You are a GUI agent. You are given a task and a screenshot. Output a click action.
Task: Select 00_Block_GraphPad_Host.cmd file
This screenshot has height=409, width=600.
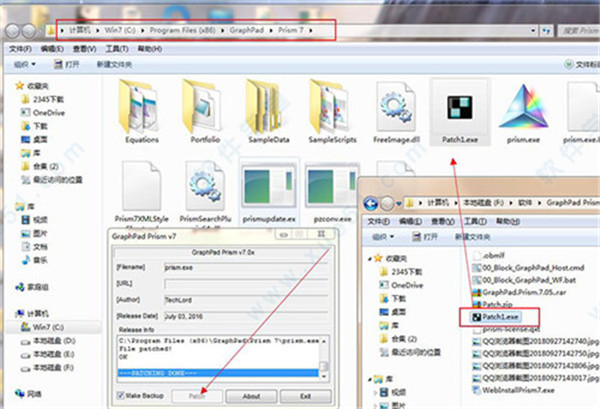[528, 268]
